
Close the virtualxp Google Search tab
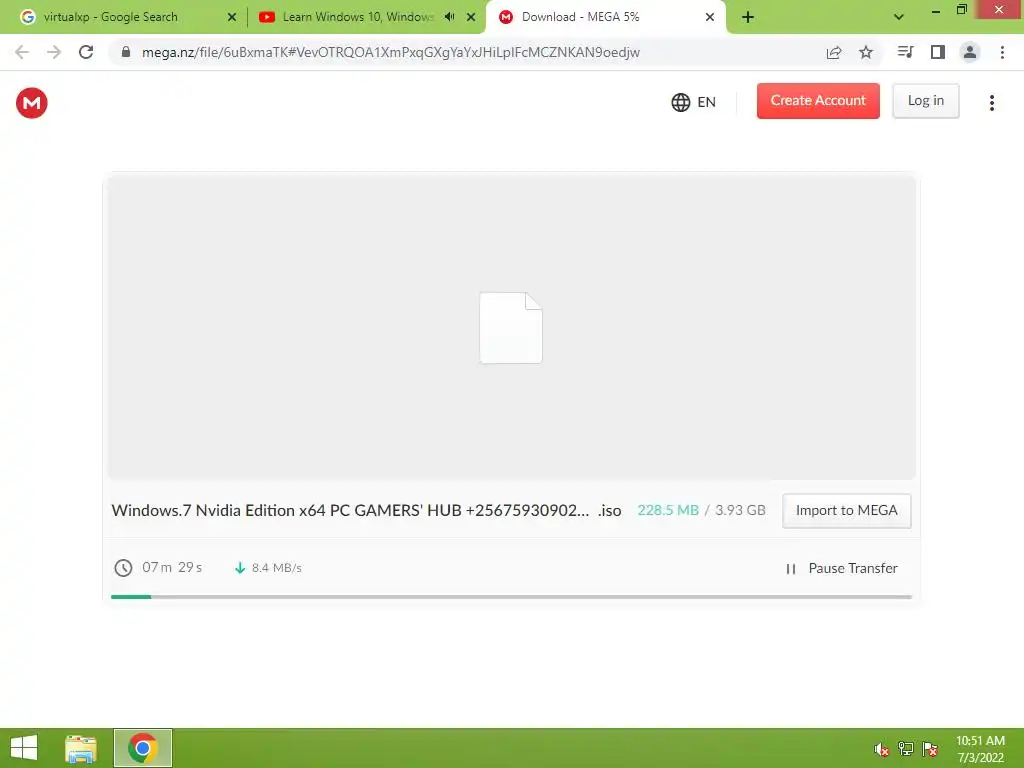[x=232, y=17]
